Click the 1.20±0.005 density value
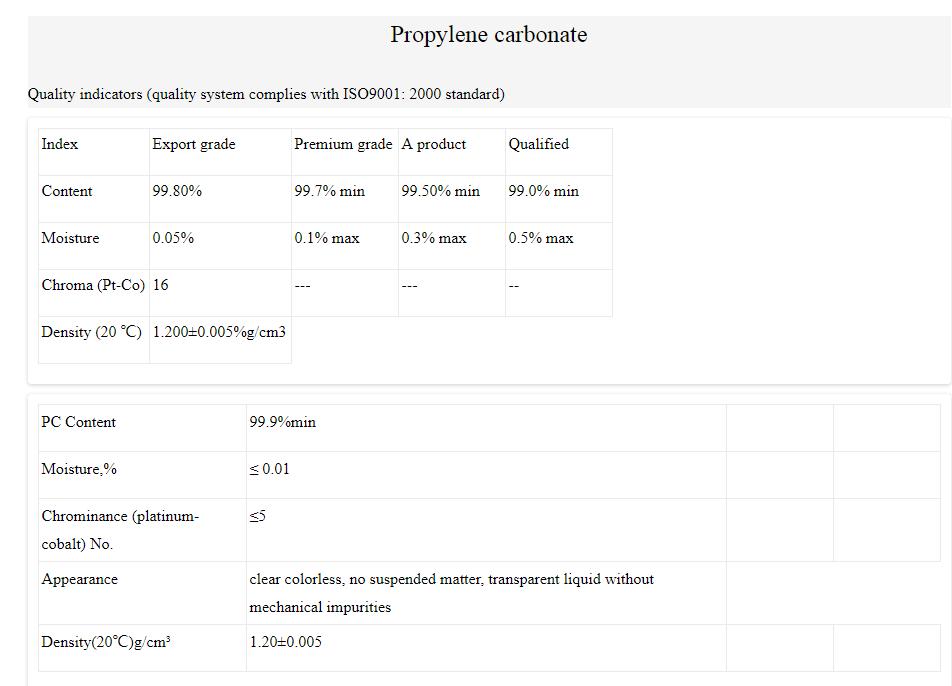Screen dimensions: 952x686 (285, 642)
